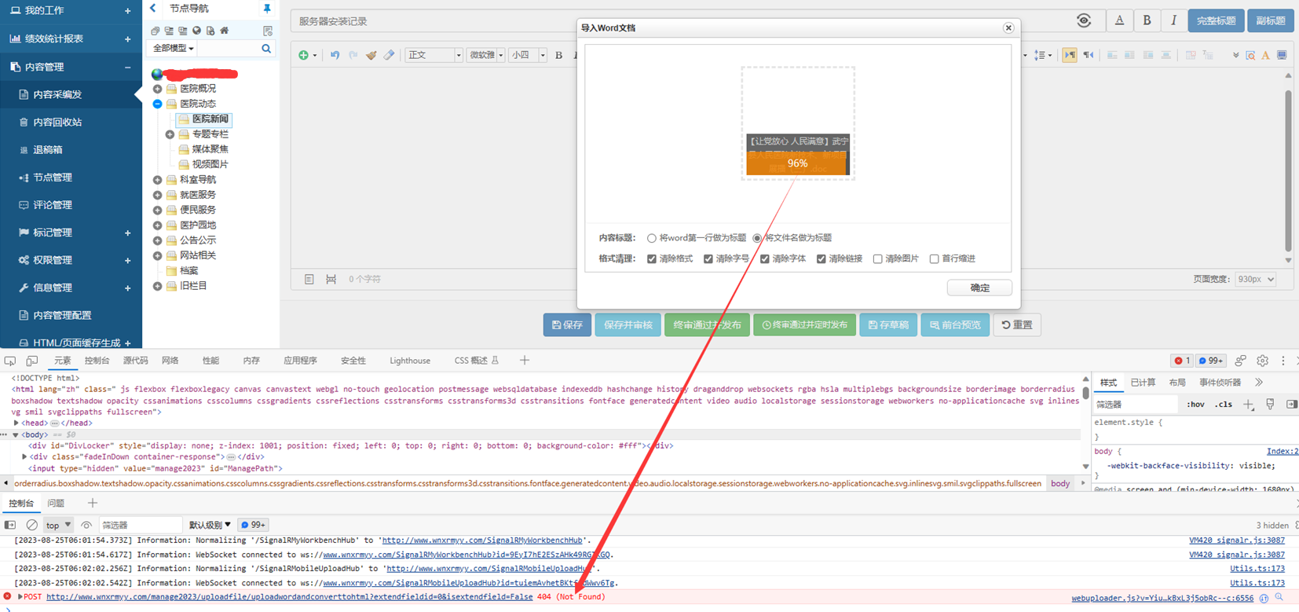This screenshot has height=612, width=1299.
Task: Click the undo icon in editor toolbar
Action: 335,55
